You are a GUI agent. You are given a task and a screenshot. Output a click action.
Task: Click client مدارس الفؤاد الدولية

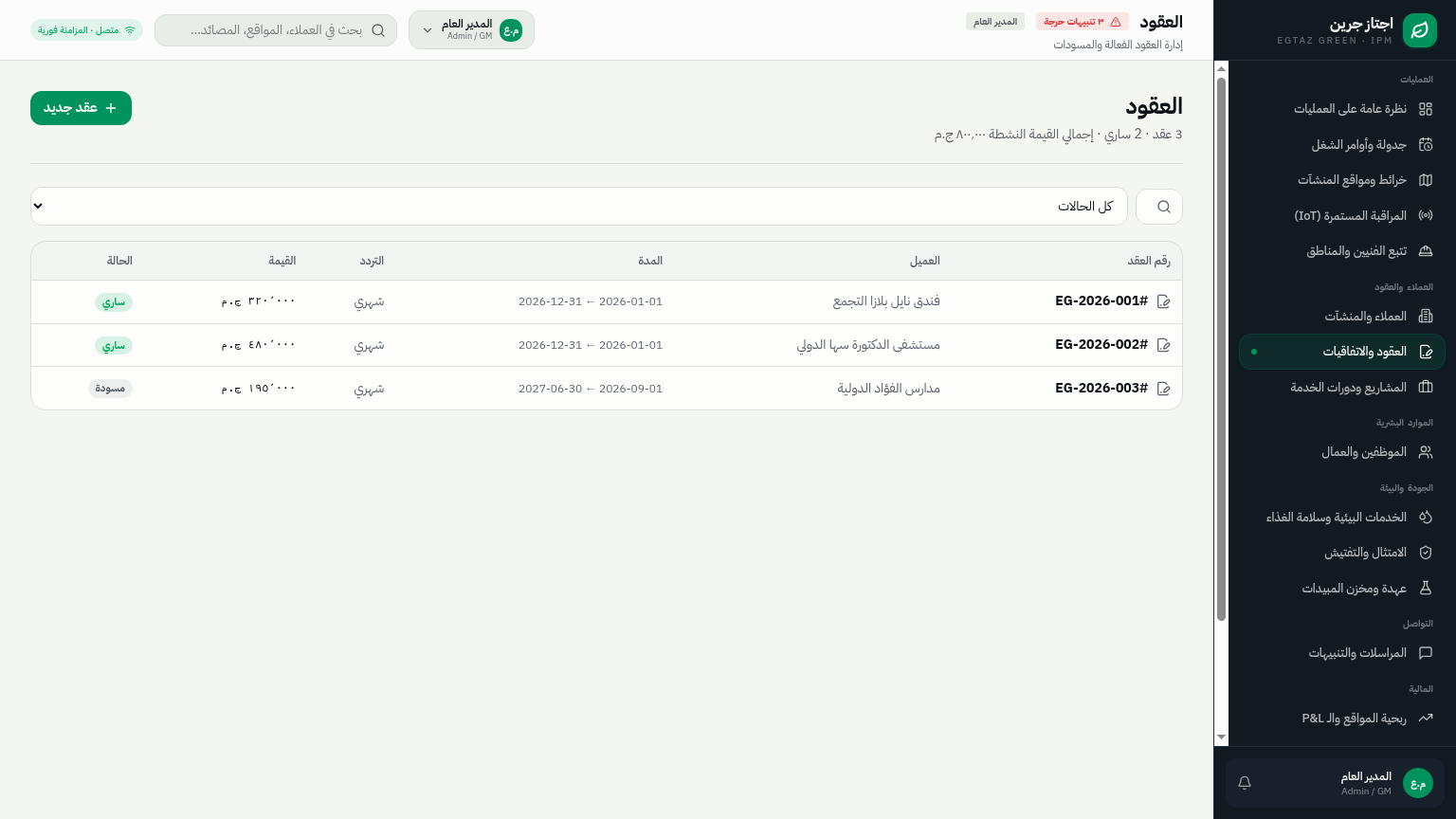(x=888, y=389)
